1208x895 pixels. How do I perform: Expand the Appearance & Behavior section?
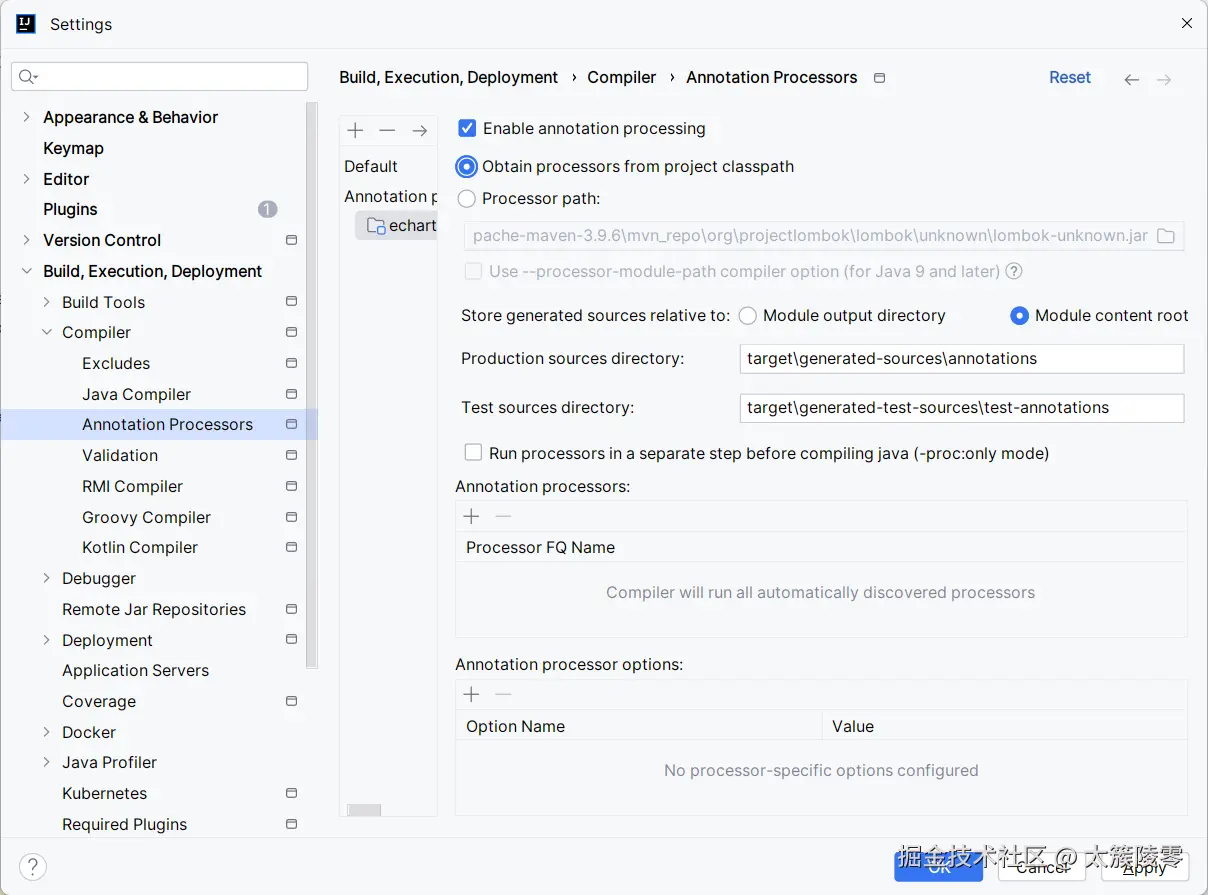26,117
